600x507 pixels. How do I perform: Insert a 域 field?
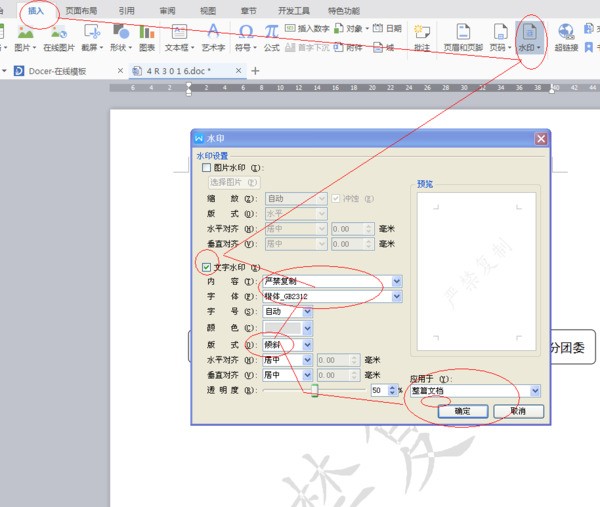(384, 47)
